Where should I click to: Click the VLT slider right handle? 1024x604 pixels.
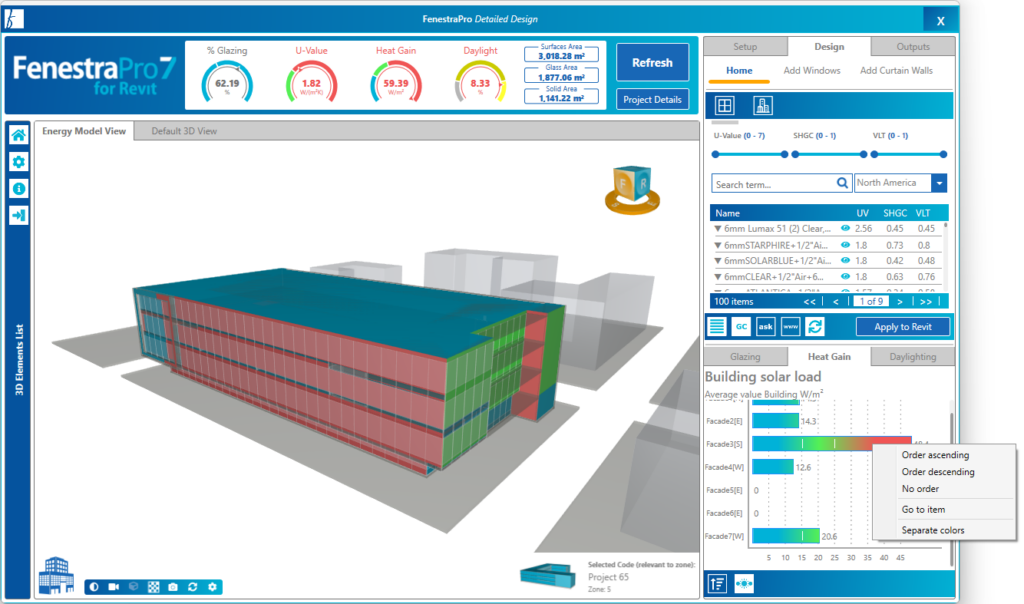(x=943, y=155)
